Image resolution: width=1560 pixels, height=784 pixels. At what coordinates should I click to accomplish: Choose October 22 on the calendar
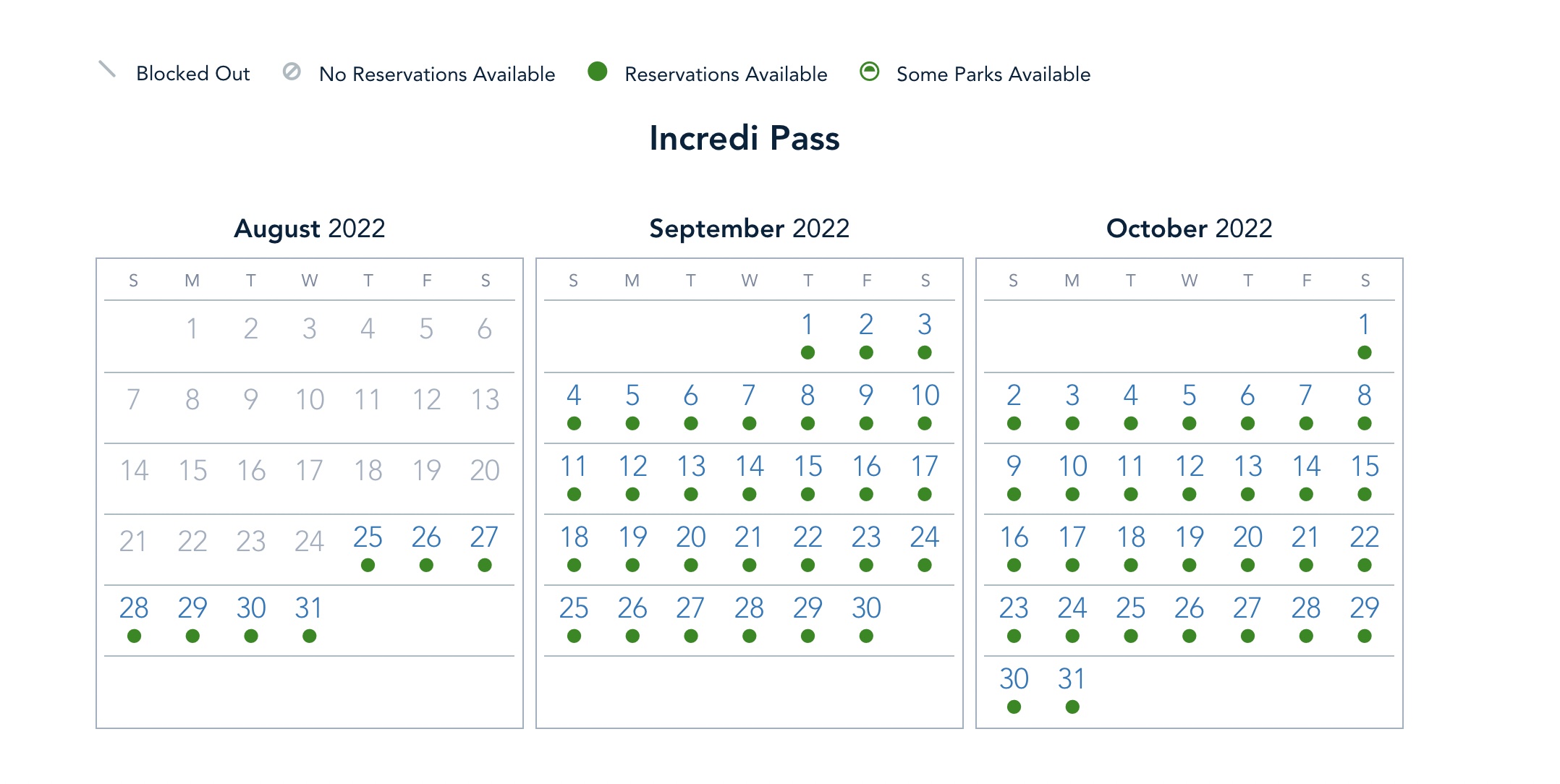(1364, 537)
